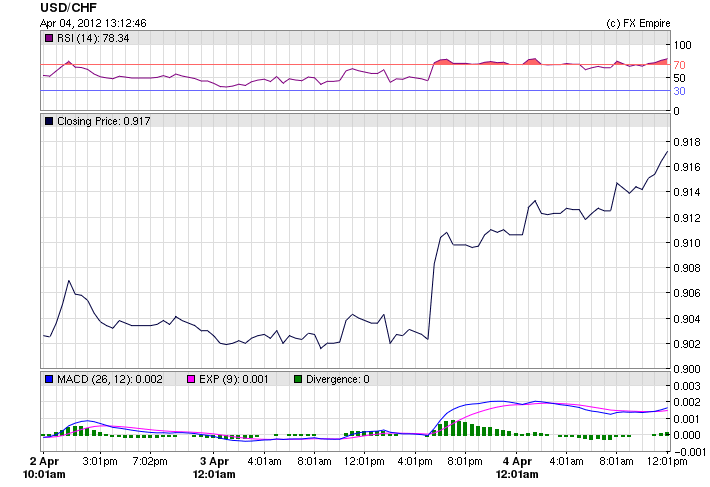This screenshot has width=710, height=487.
Task: Click the 0.918 price axis label
Action: [687, 142]
